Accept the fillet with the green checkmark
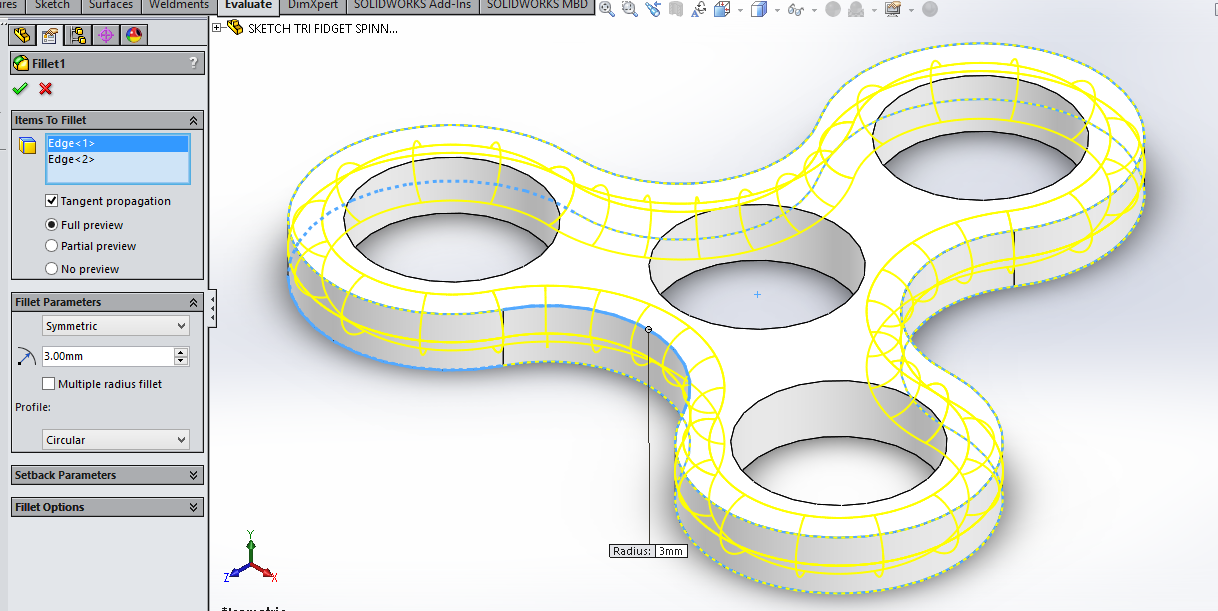Image resolution: width=1218 pixels, height=611 pixels. point(20,89)
